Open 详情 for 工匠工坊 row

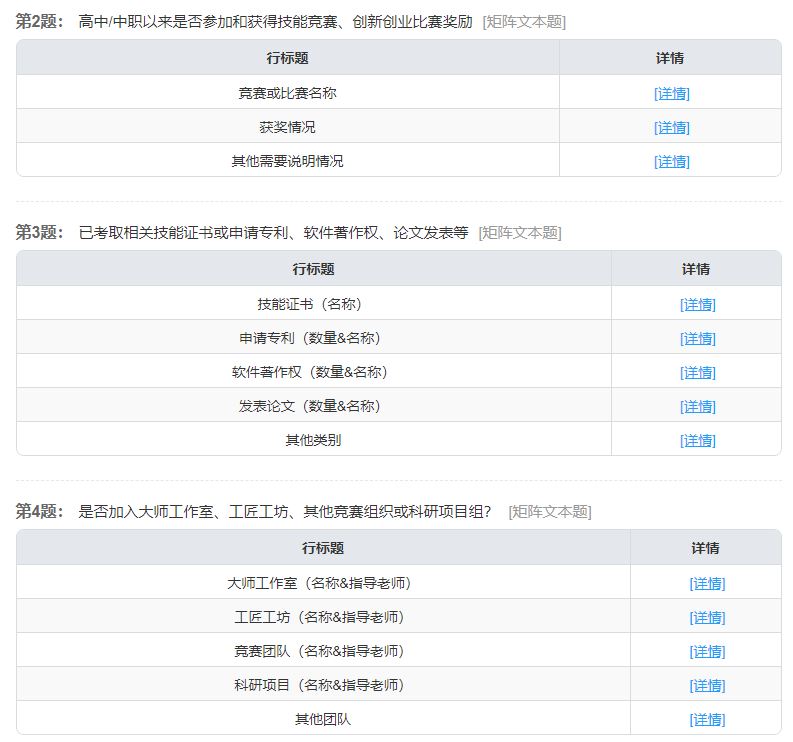[706, 617]
